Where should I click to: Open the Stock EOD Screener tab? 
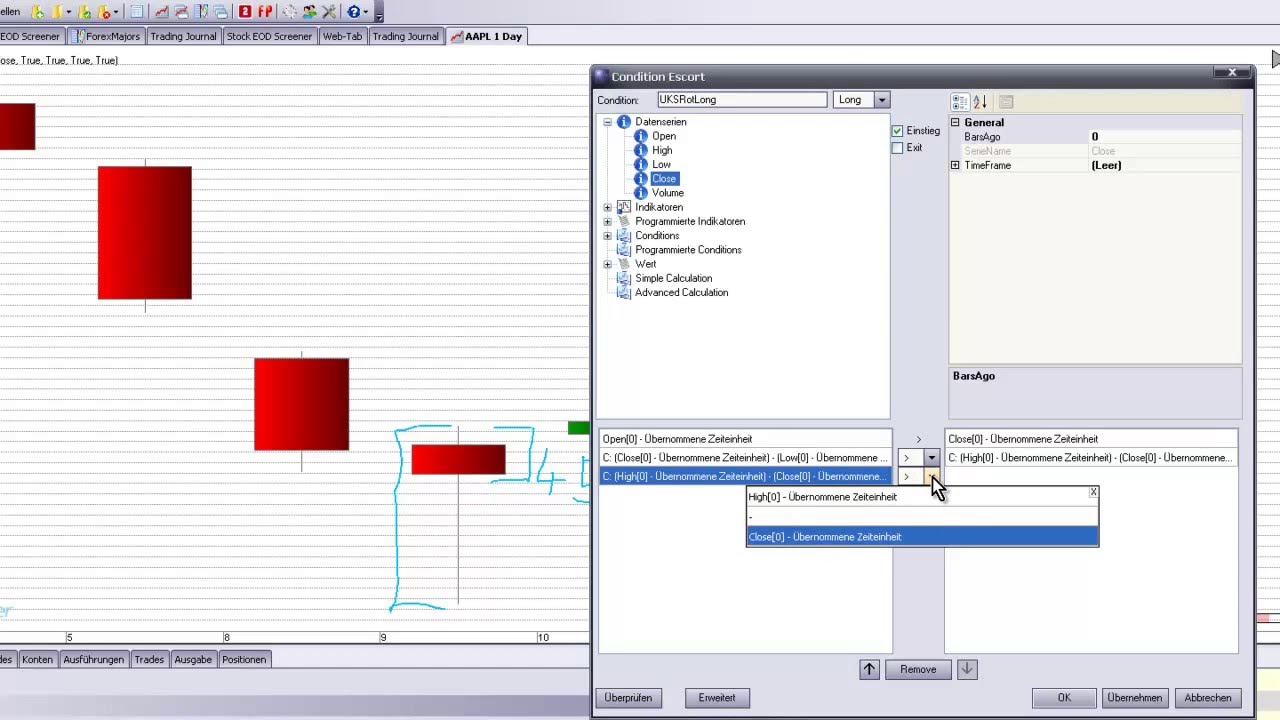(x=269, y=36)
